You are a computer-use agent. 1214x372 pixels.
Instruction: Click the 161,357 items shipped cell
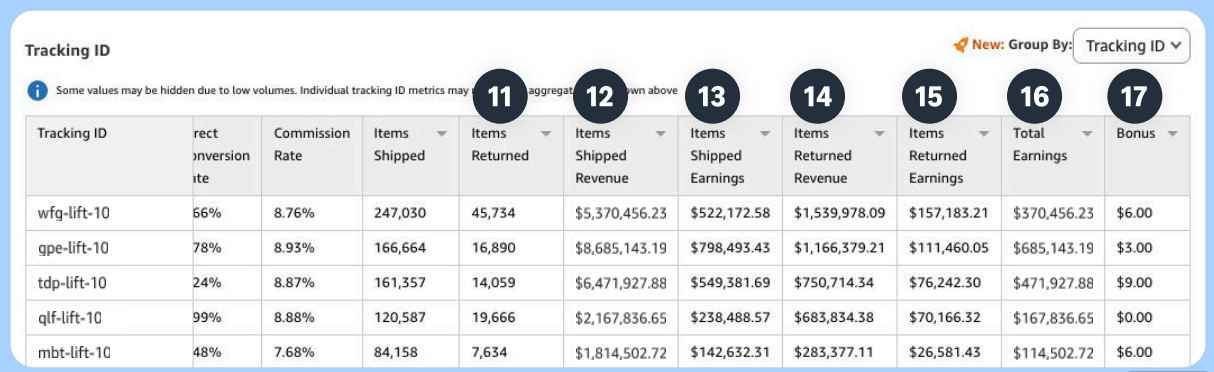(x=411, y=283)
